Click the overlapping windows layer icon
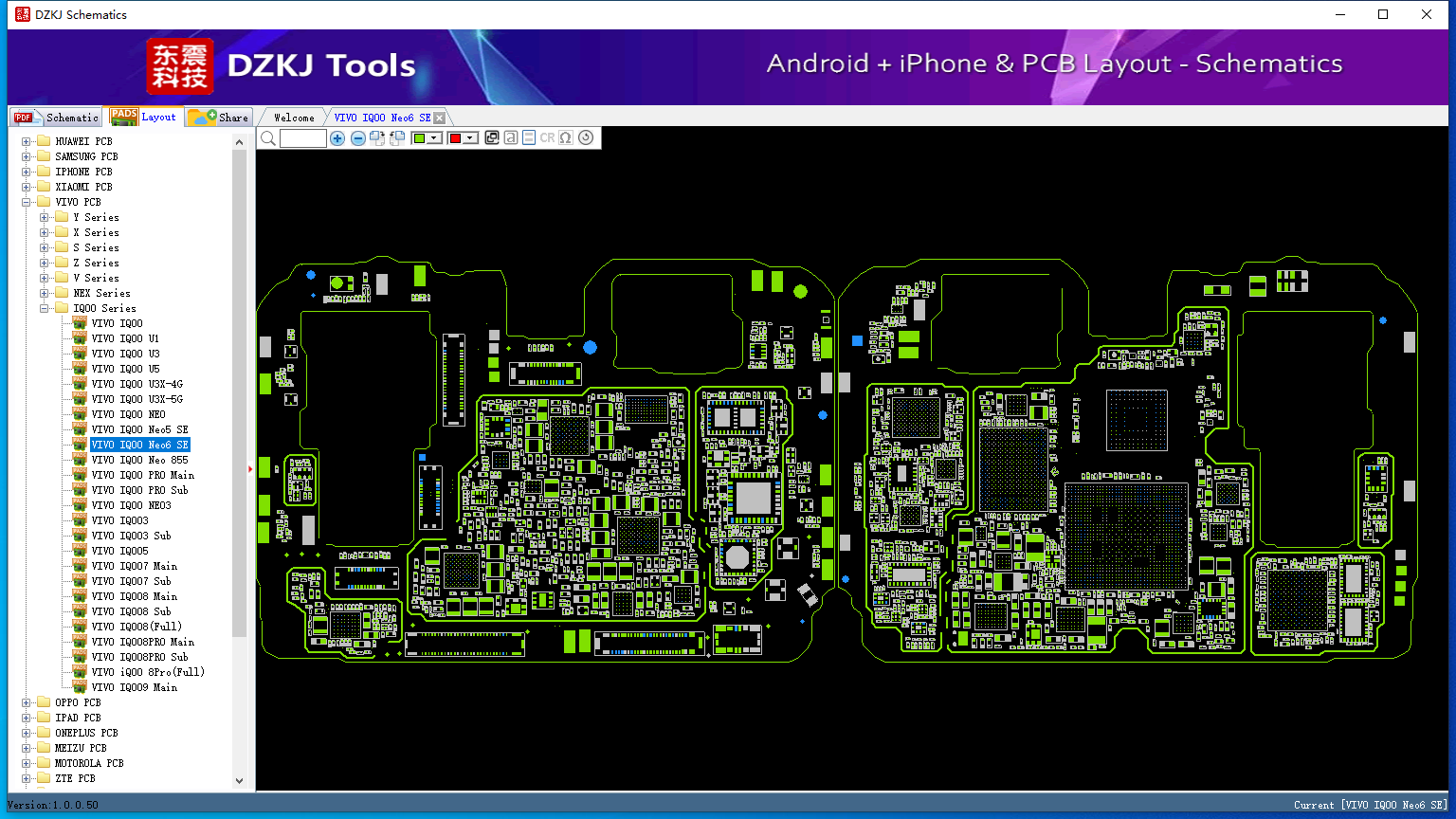 click(492, 137)
